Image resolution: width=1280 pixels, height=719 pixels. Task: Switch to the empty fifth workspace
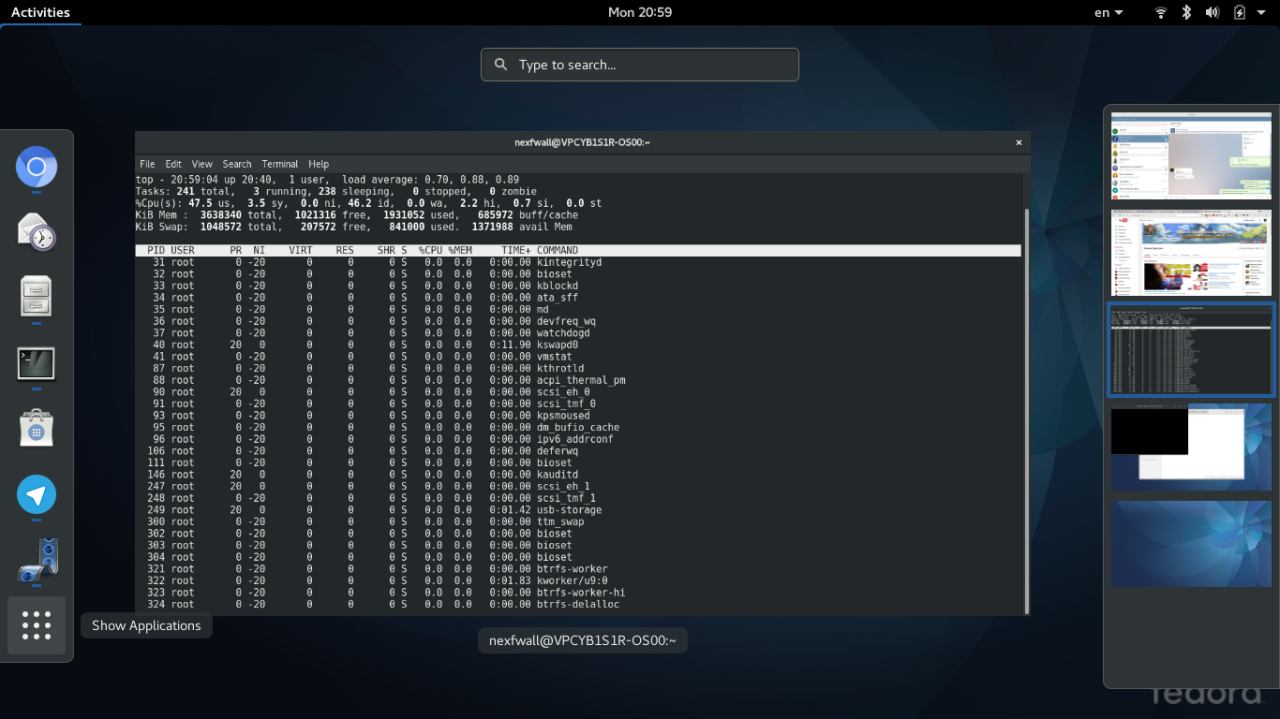click(1190, 544)
